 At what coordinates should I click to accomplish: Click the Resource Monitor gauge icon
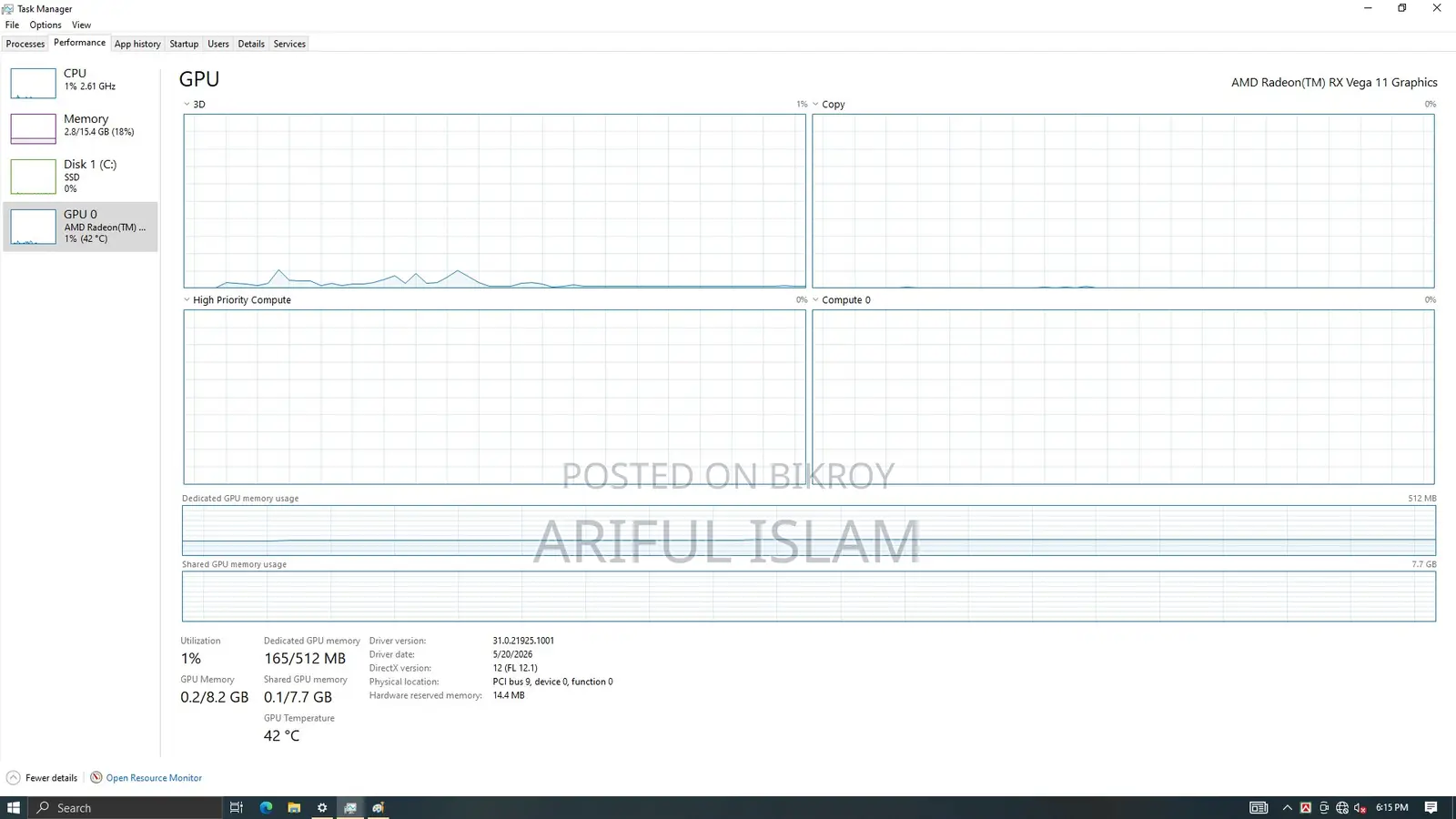pyautogui.click(x=96, y=777)
